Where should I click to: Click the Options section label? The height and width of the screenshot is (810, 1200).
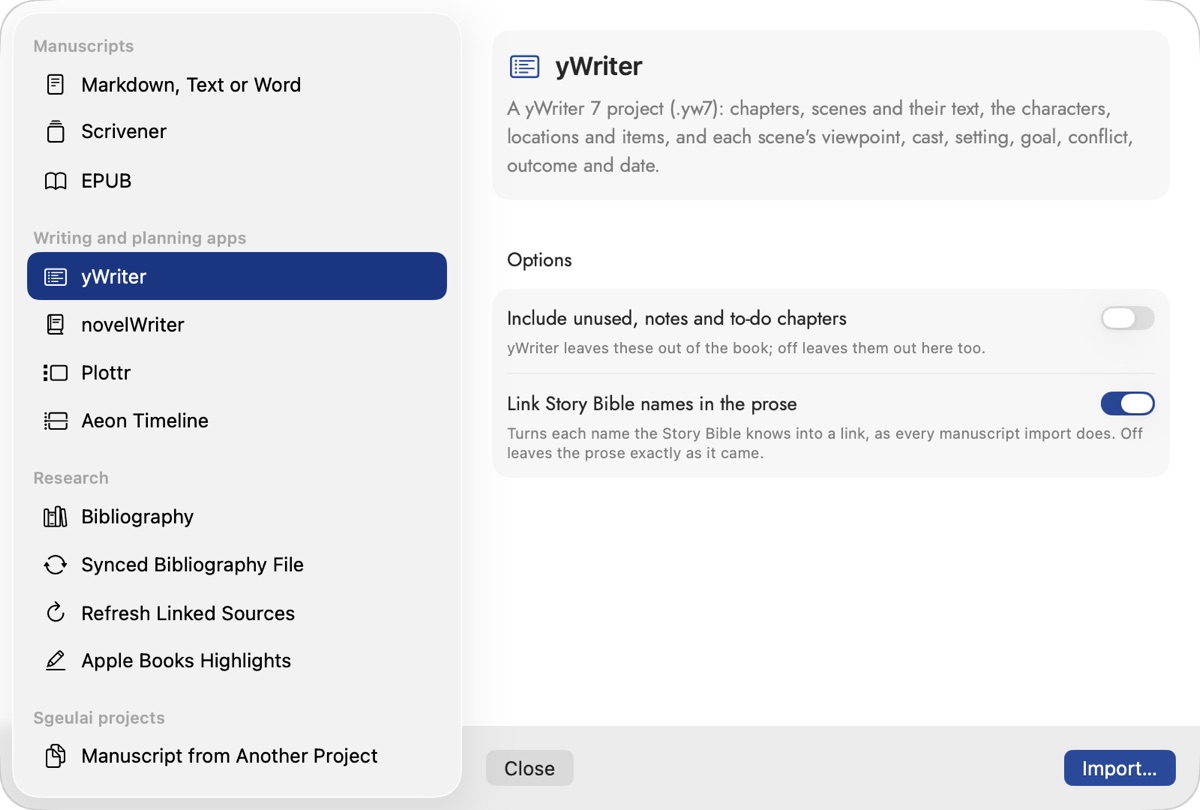click(539, 260)
